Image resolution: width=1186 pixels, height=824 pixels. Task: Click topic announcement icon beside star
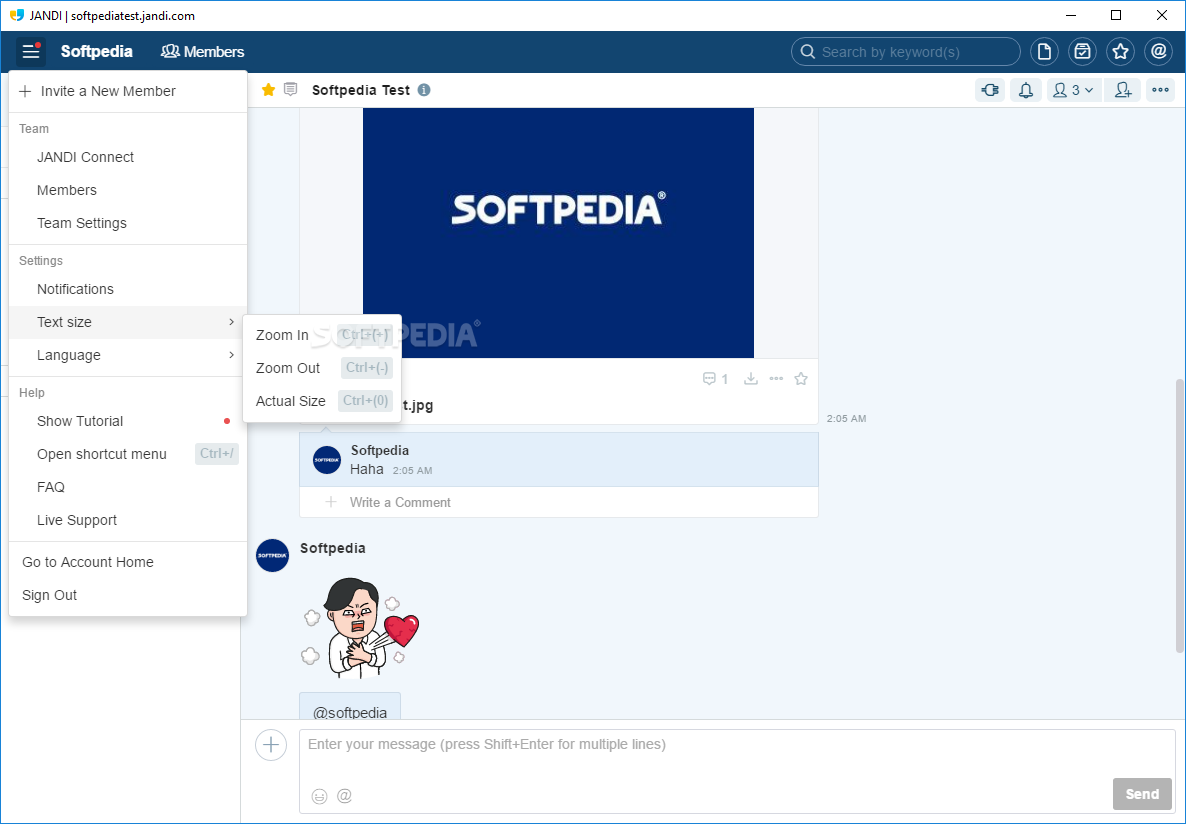(290, 90)
